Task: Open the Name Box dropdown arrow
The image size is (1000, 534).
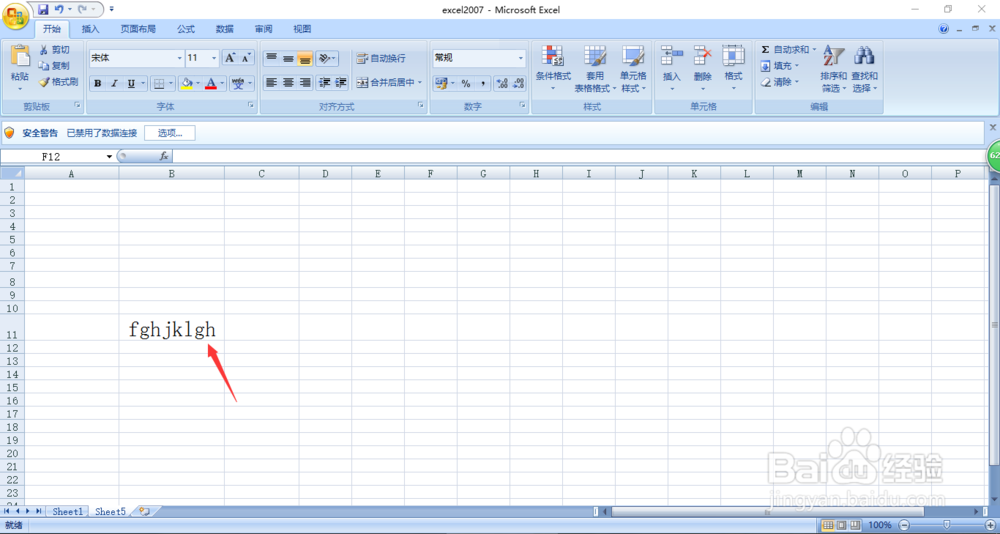Action: tap(110, 156)
